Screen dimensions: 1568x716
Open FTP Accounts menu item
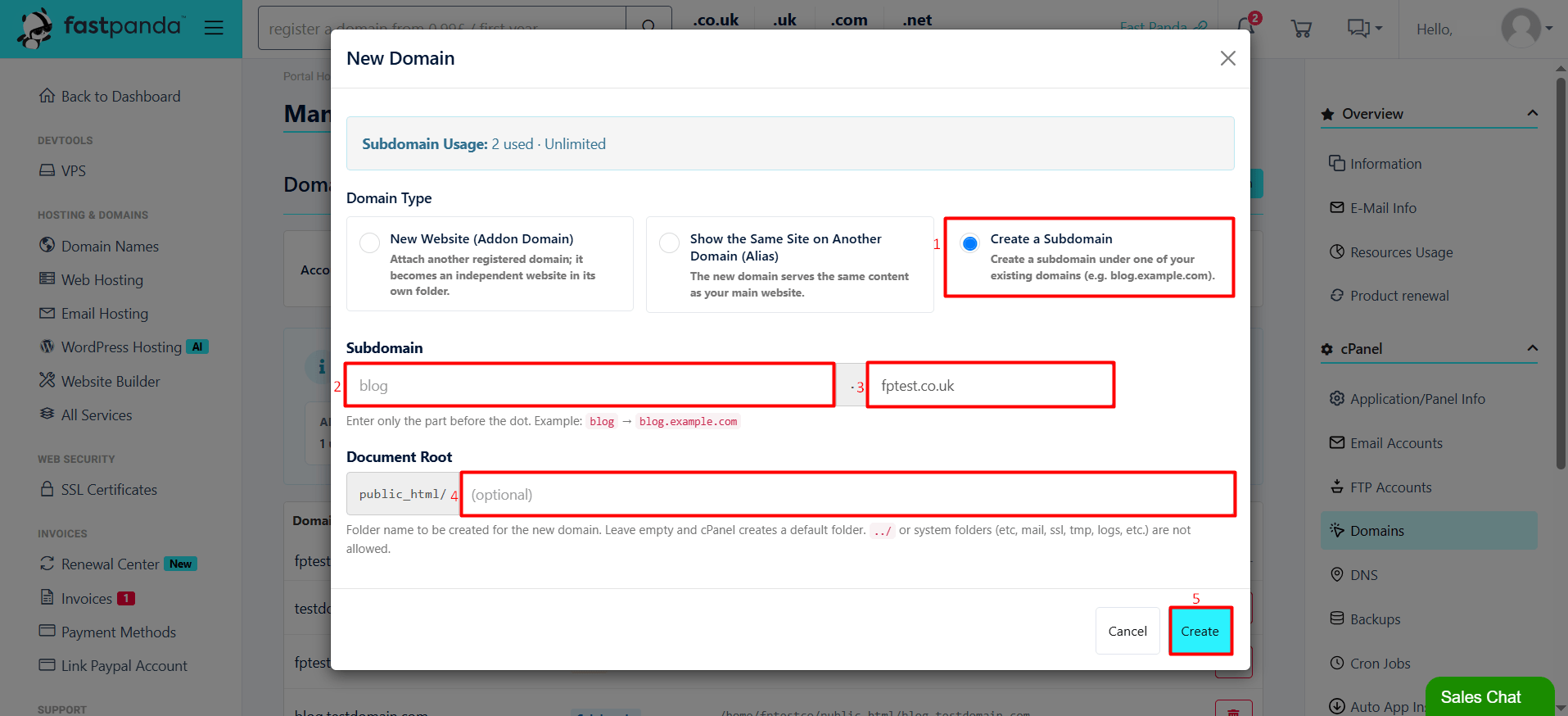pyautogui.click(x=1390, y=487)
